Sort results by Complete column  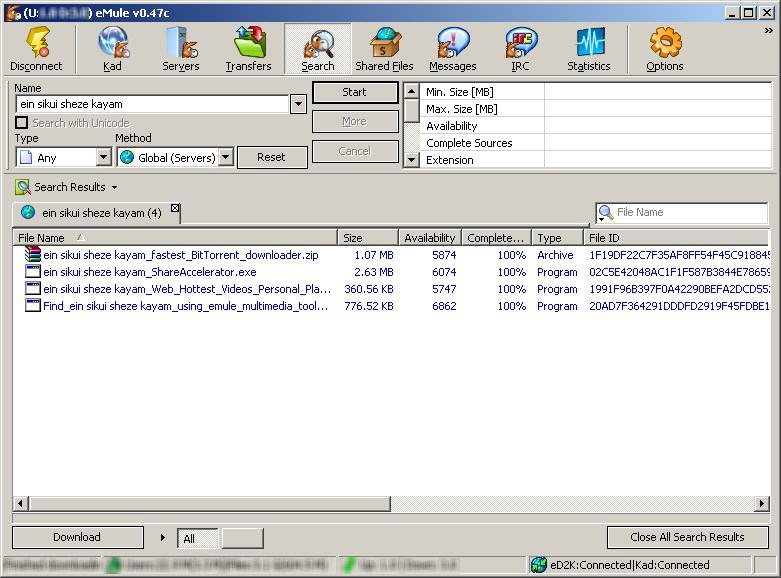[x=496, y=238]
